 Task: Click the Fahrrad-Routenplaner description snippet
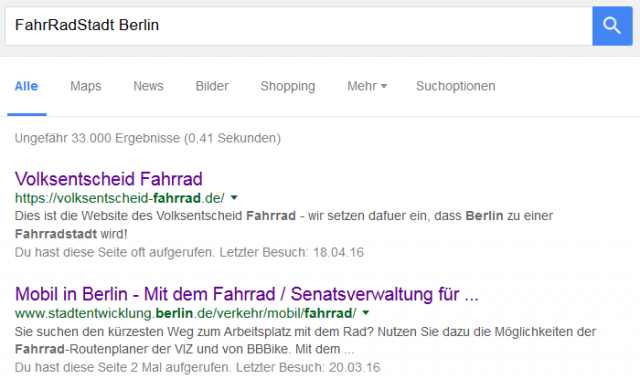[x=305, y=340]
